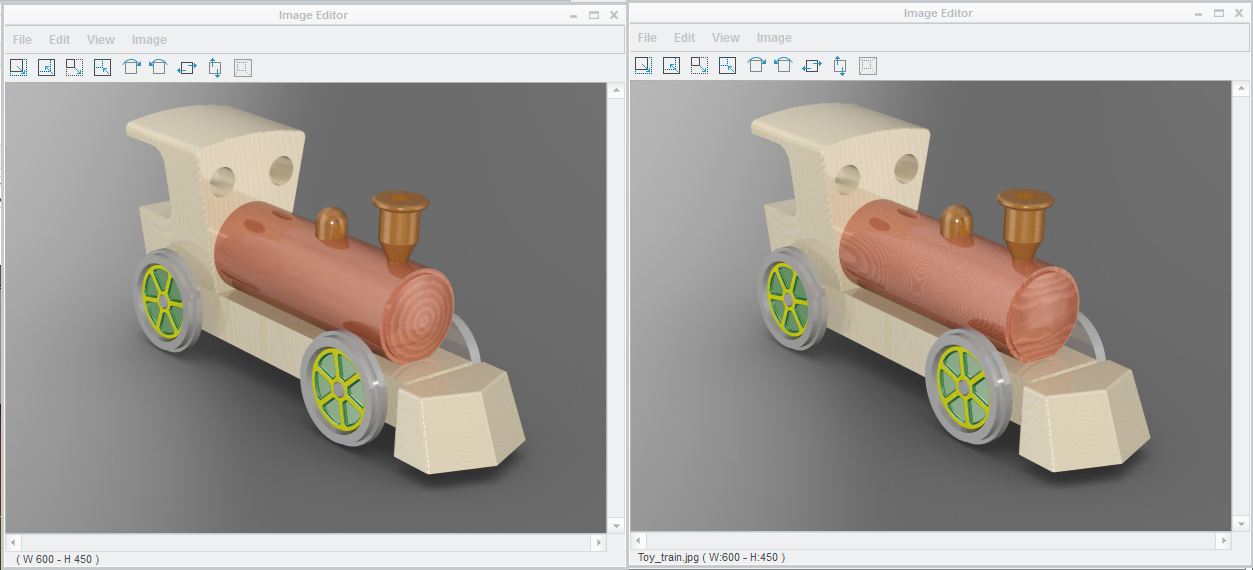Open Edit menu in Toy_train.jpg window
Image resolution: width=1253 pixels, height=570 pixels.
pos(685,38)
